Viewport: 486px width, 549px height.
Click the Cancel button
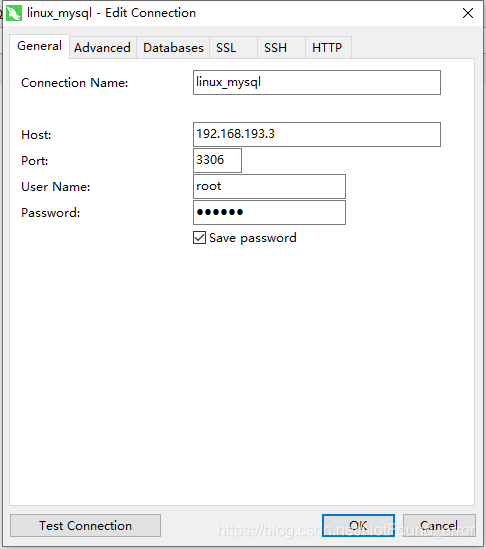point(439,526)
